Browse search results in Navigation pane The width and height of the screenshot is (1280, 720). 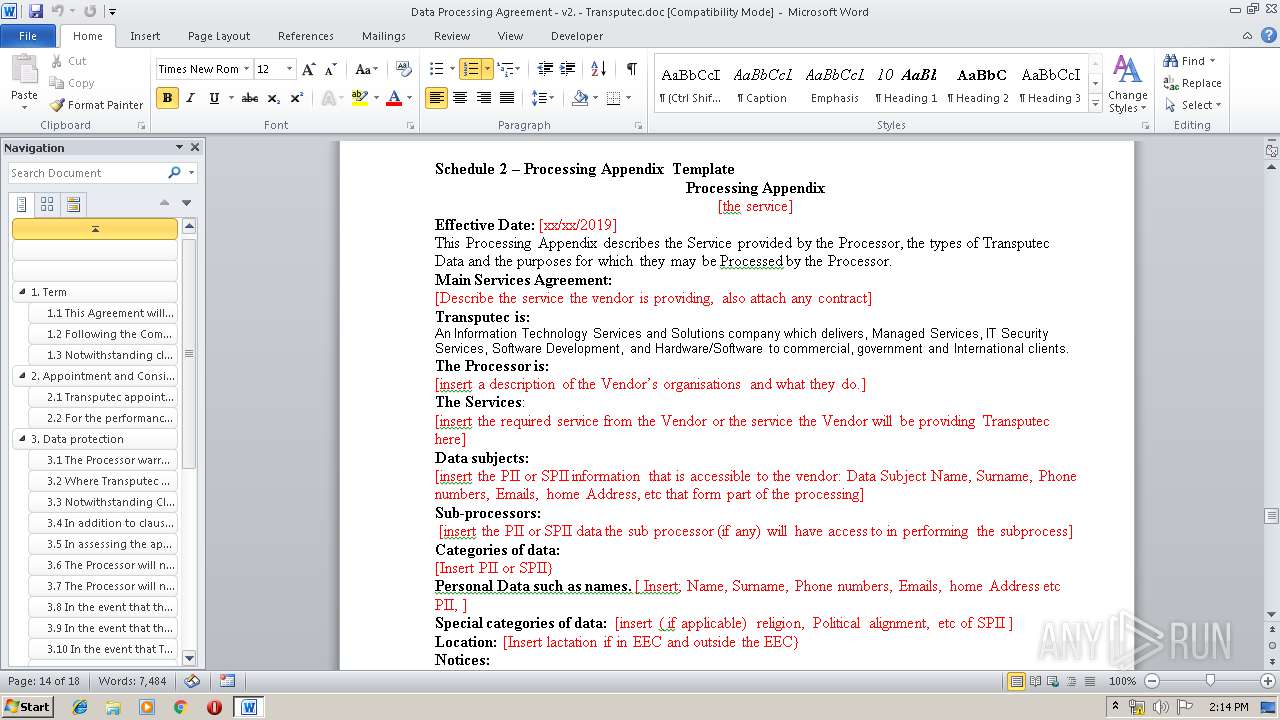click(x=73, y=204)
